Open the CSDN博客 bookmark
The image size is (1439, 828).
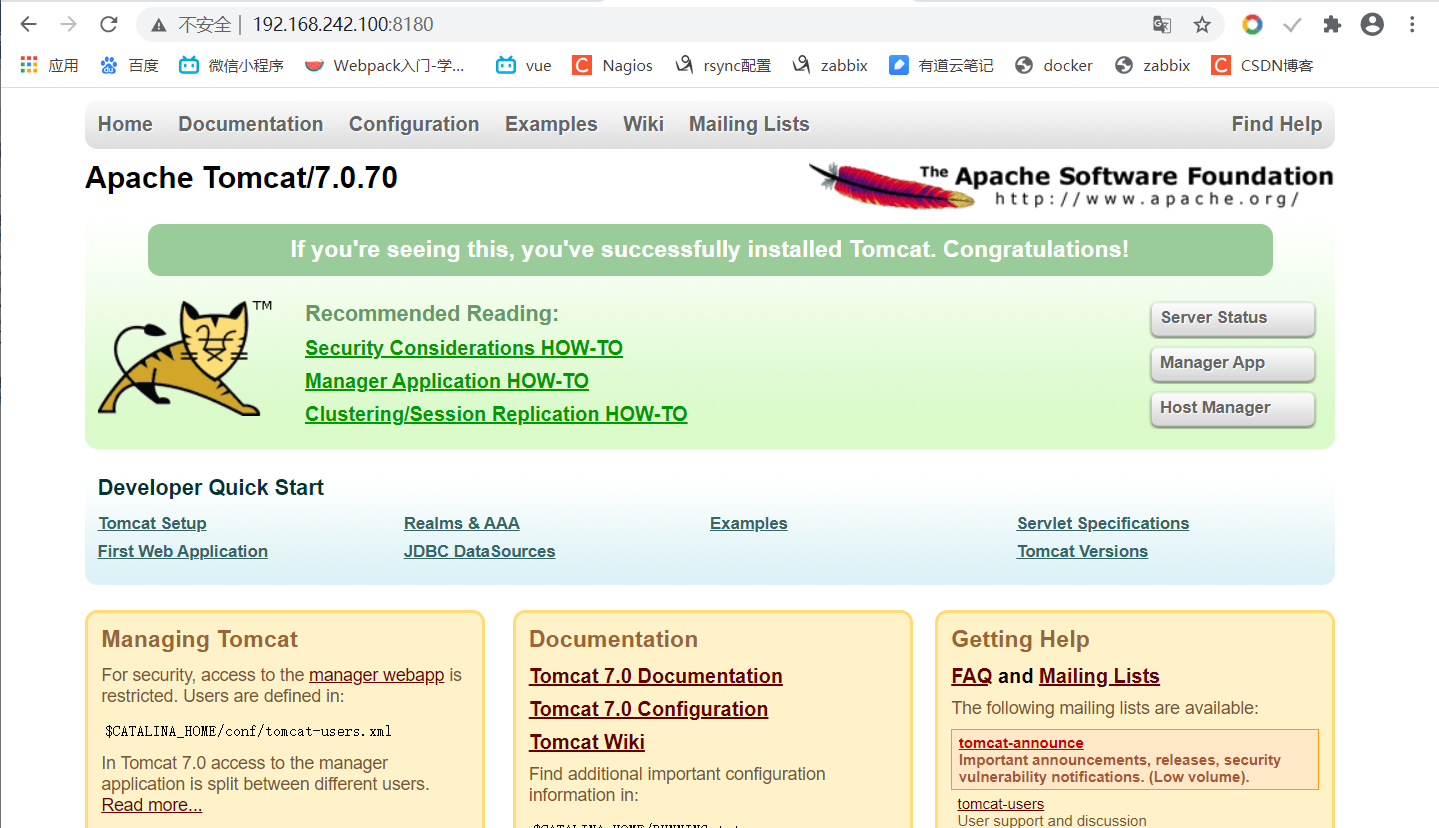[1262, 65]
